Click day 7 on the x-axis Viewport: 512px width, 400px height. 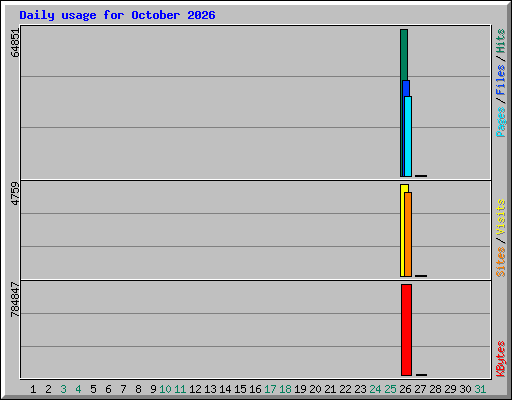coord(123,389)
